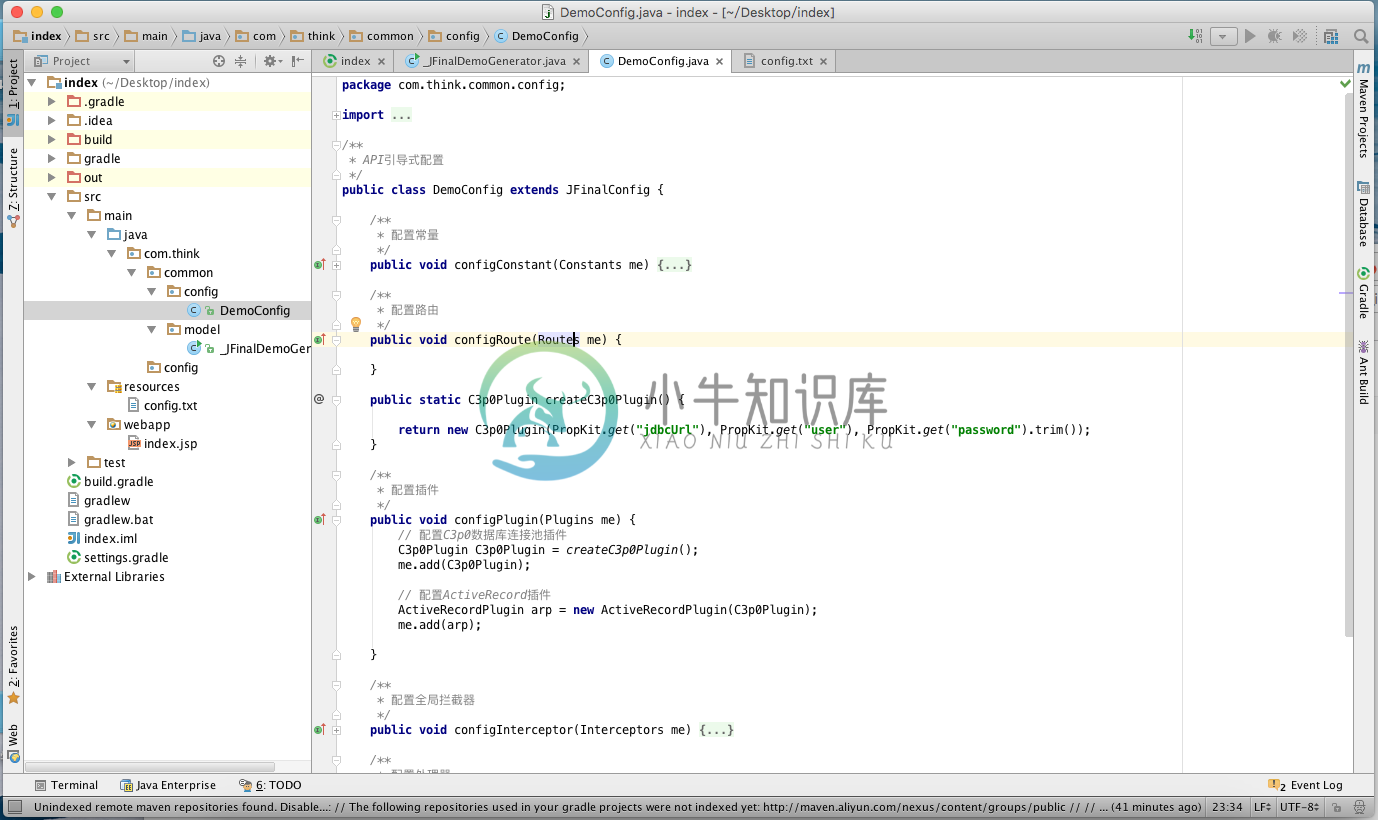The height and width of the screenshot is (820, 1378).
Task: Unfold configInterceptor folded body {...}
Action: click(716, 730)
